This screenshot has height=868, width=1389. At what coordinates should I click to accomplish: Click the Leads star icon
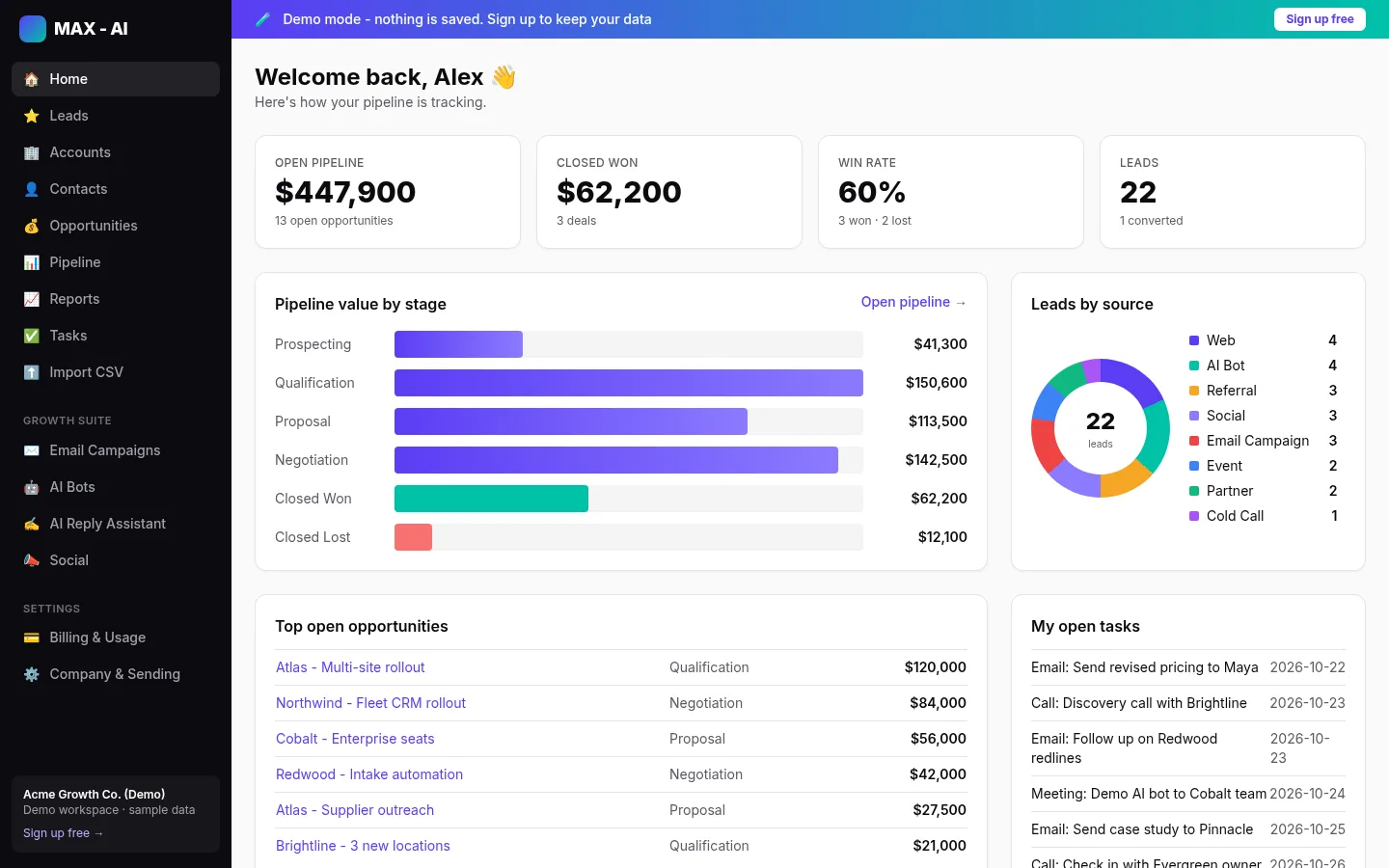(32, 116)
